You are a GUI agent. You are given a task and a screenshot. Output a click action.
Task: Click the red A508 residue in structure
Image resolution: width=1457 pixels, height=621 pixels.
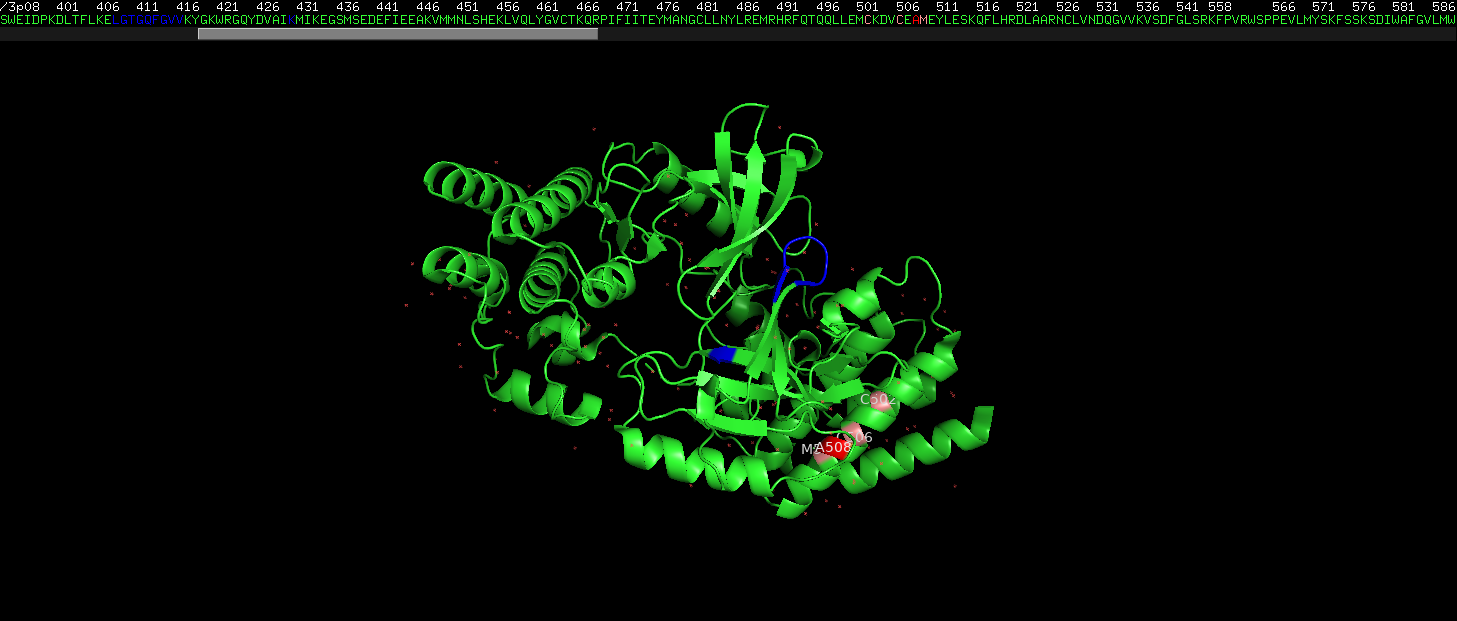tap(832, 447)
